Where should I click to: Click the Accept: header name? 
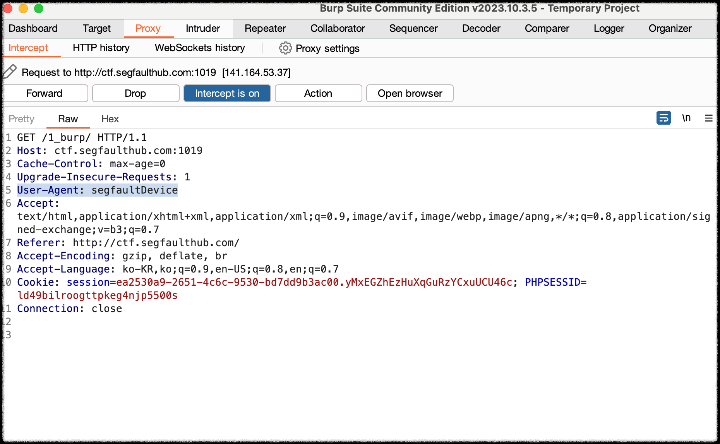[x=38, y=203]
